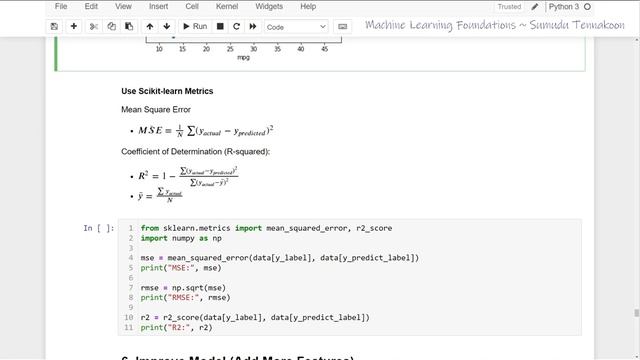Image resolution: width=640 pixels, height=360 pixels.
Task: Save notebook with the floppy disk icon
Action: (54, 27)
